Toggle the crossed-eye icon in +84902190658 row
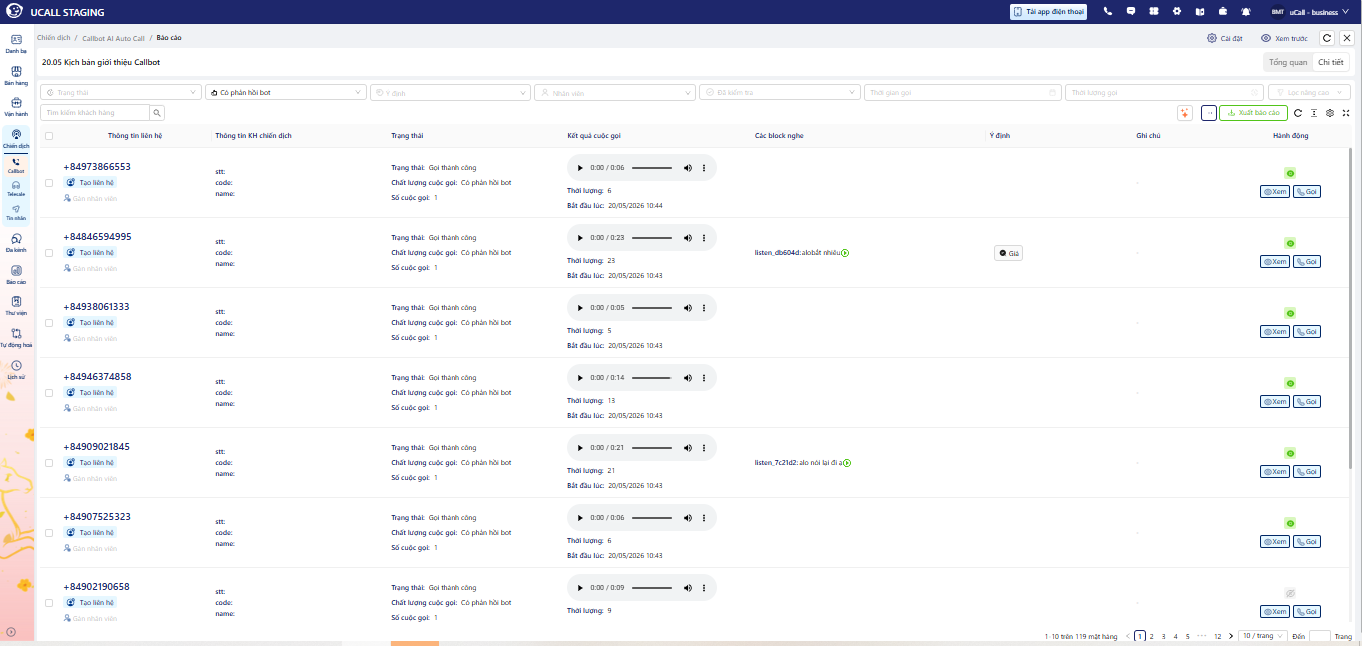The width and height of the screenshot is (1362, 646). 1290,593
